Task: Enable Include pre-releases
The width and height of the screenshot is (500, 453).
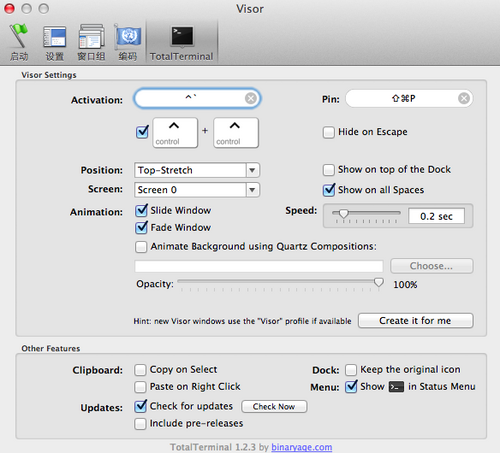Action: pos(140,424)
